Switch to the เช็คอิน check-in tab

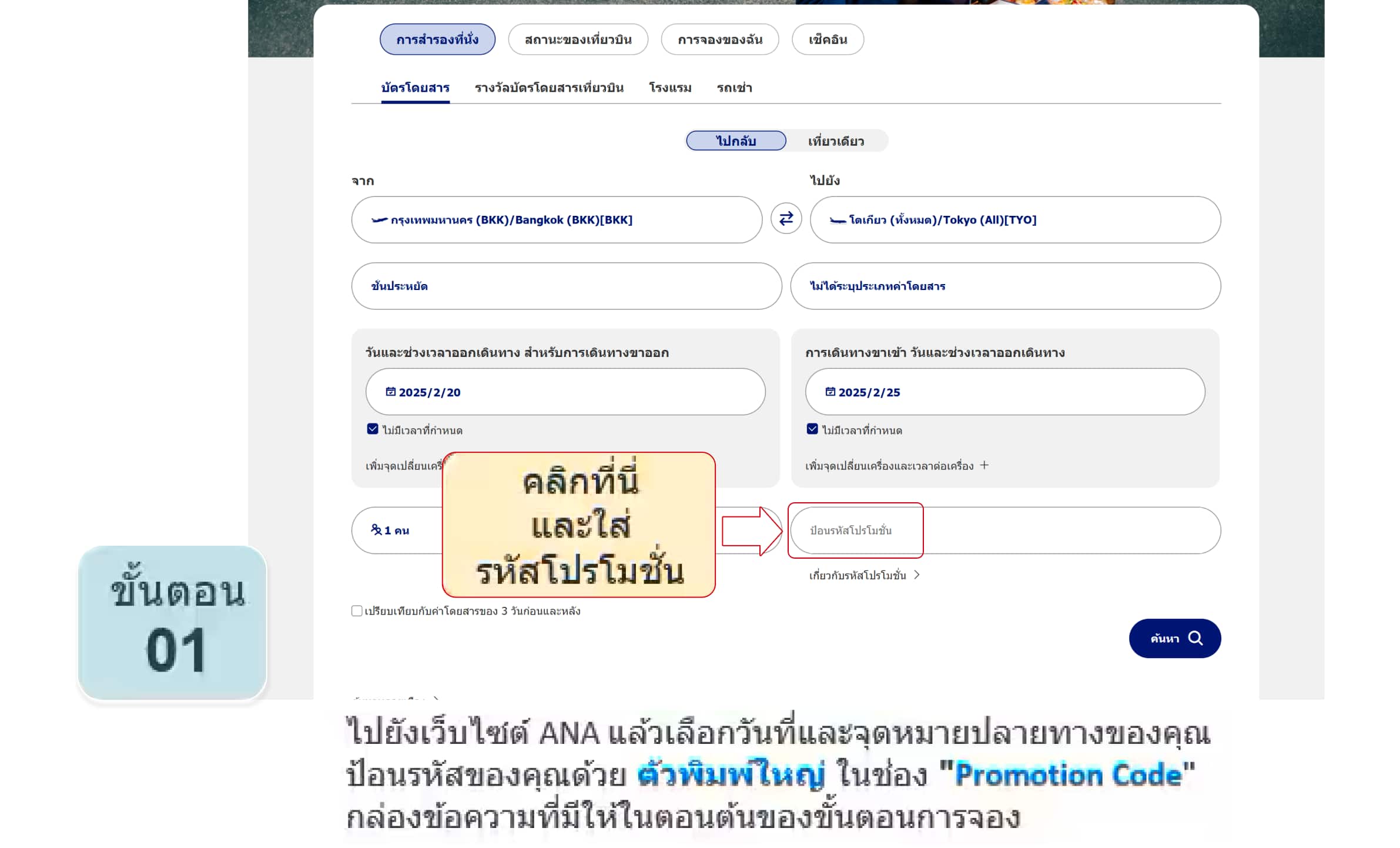828,39
